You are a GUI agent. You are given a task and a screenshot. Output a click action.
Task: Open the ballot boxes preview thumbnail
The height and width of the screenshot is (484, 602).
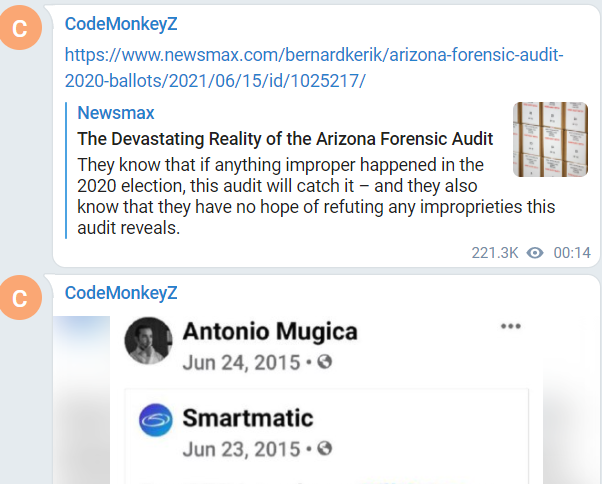coord(550,139)
